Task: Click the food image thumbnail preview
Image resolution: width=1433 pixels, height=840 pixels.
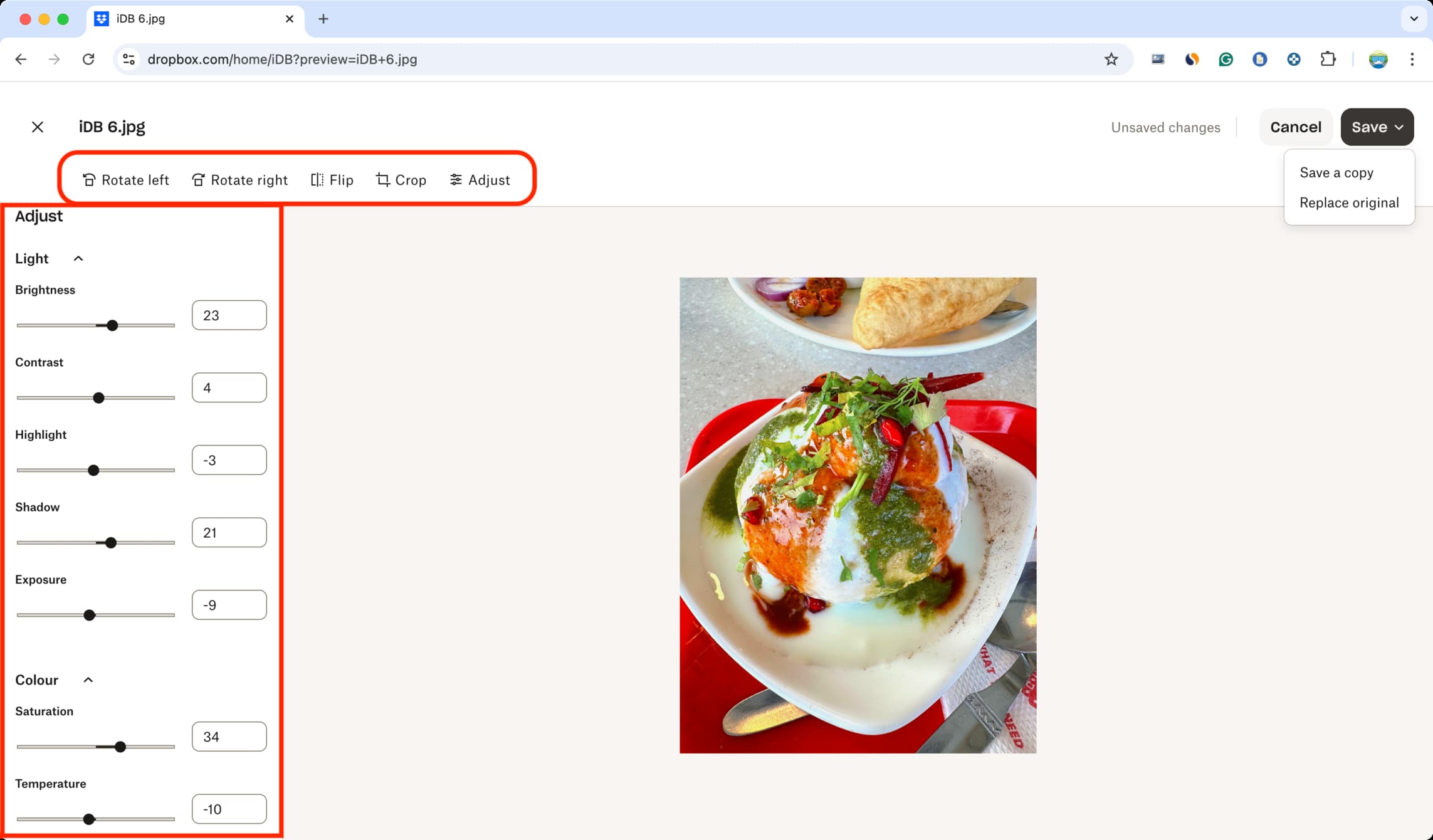Action: pyautogui.click(x=857, y=515)
